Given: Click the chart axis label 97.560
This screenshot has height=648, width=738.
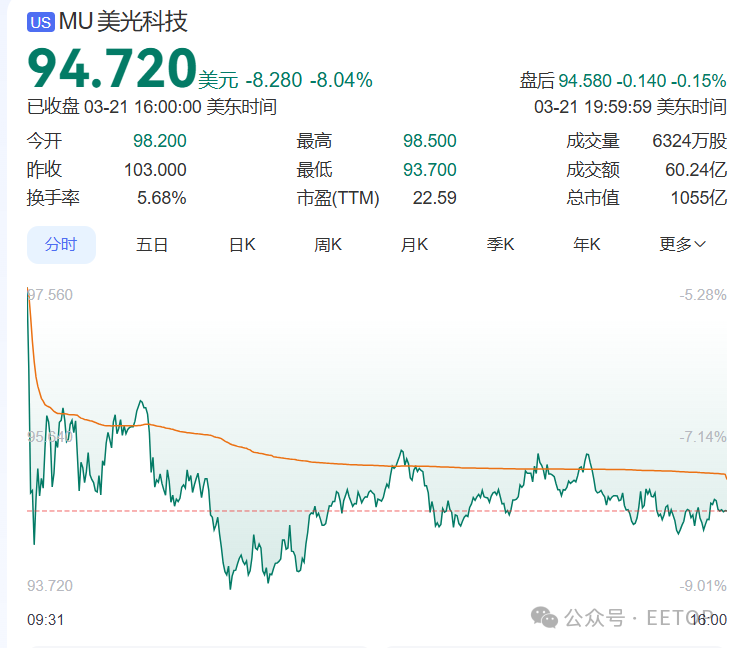Looking at the screenshot, I should tap(50, 295).
